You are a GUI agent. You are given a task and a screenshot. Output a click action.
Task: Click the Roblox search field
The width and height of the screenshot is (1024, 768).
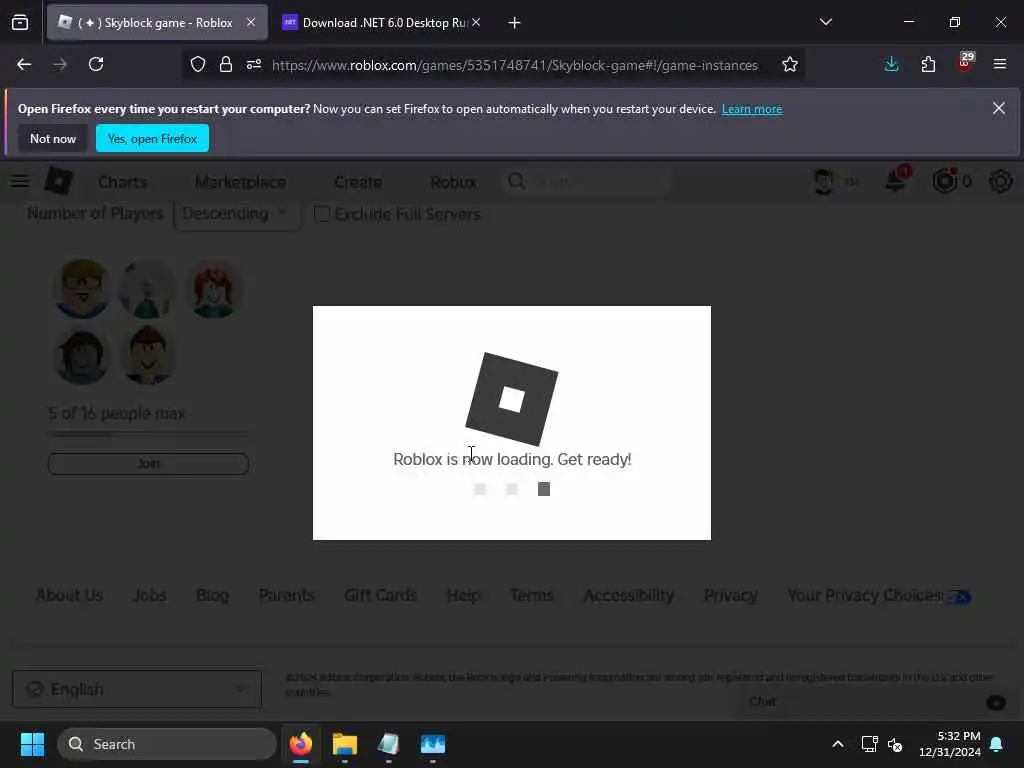(x=588, y=181)
